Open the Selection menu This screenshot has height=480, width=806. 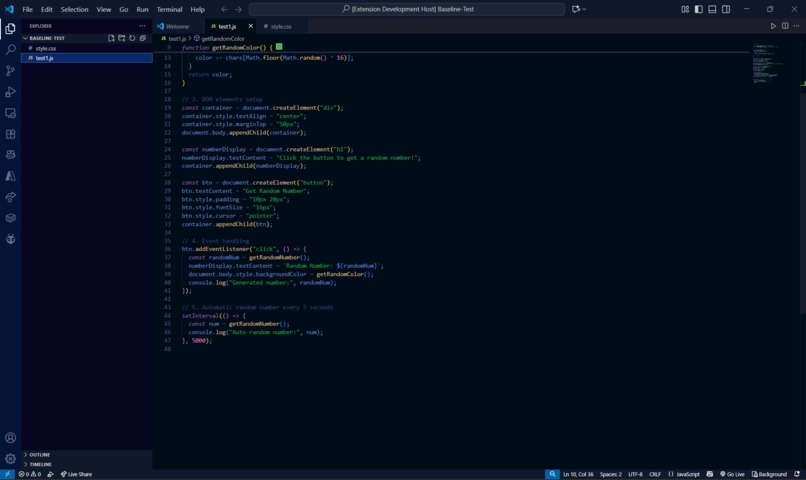(75, 9)
